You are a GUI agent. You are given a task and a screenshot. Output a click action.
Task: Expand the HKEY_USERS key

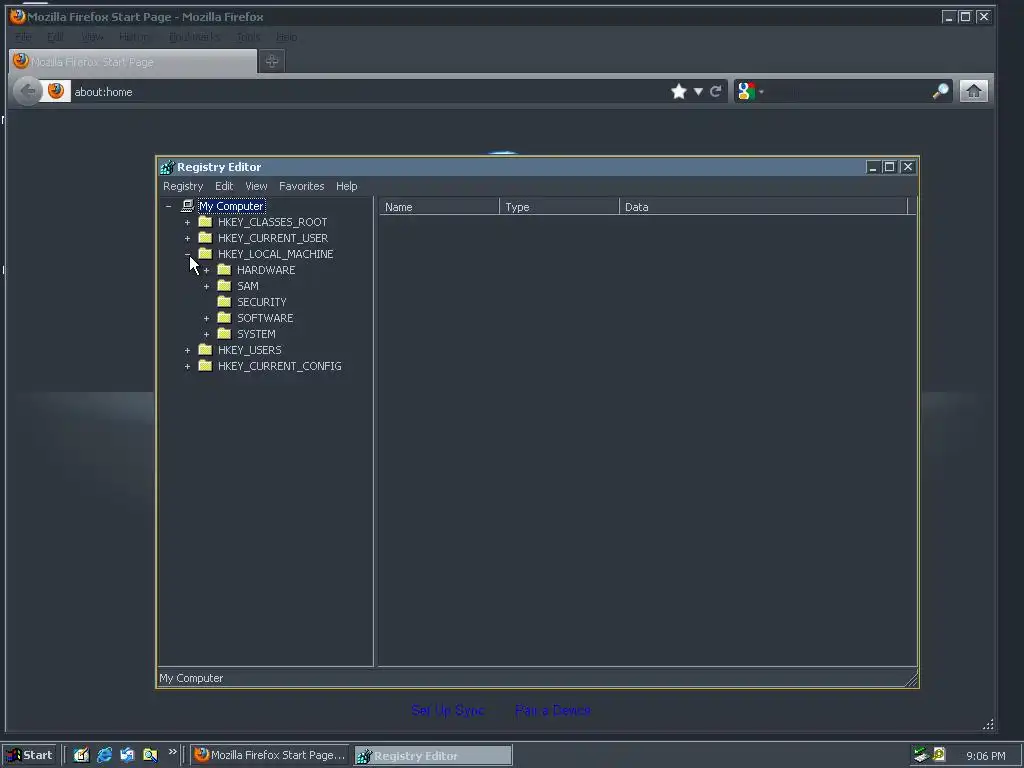pyautogui.click(x=187, y=351)
